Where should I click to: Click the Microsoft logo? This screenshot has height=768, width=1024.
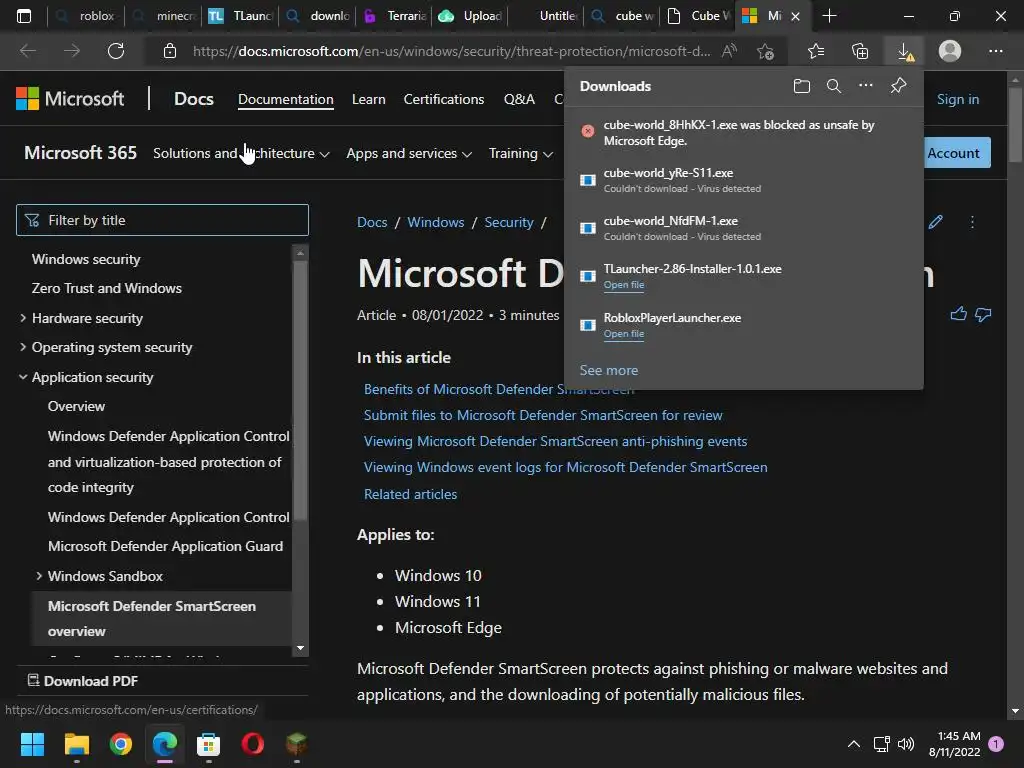coord(70,99)
